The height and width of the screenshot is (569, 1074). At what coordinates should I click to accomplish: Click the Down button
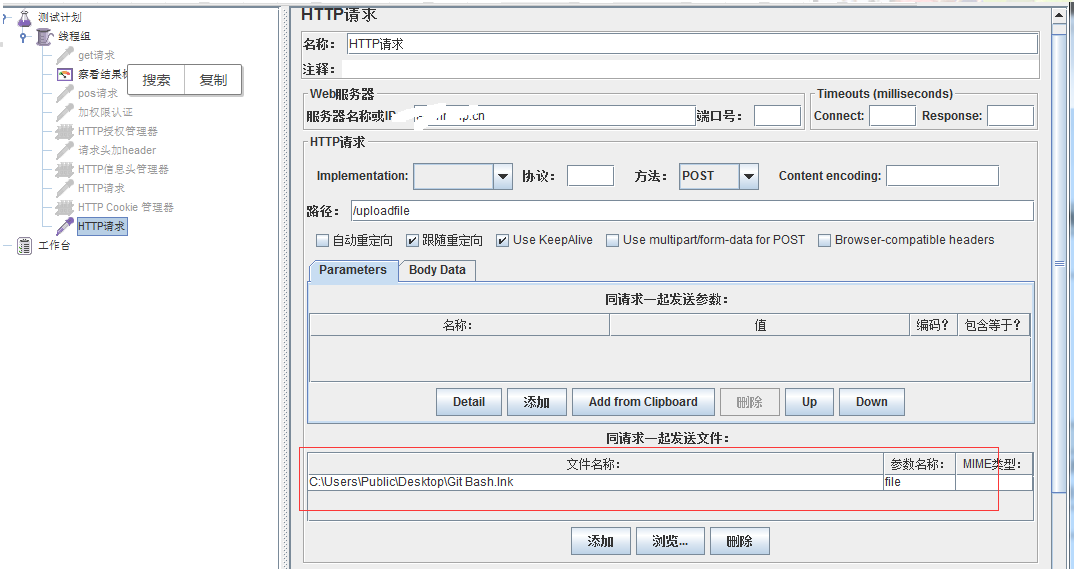pos(871,402)
